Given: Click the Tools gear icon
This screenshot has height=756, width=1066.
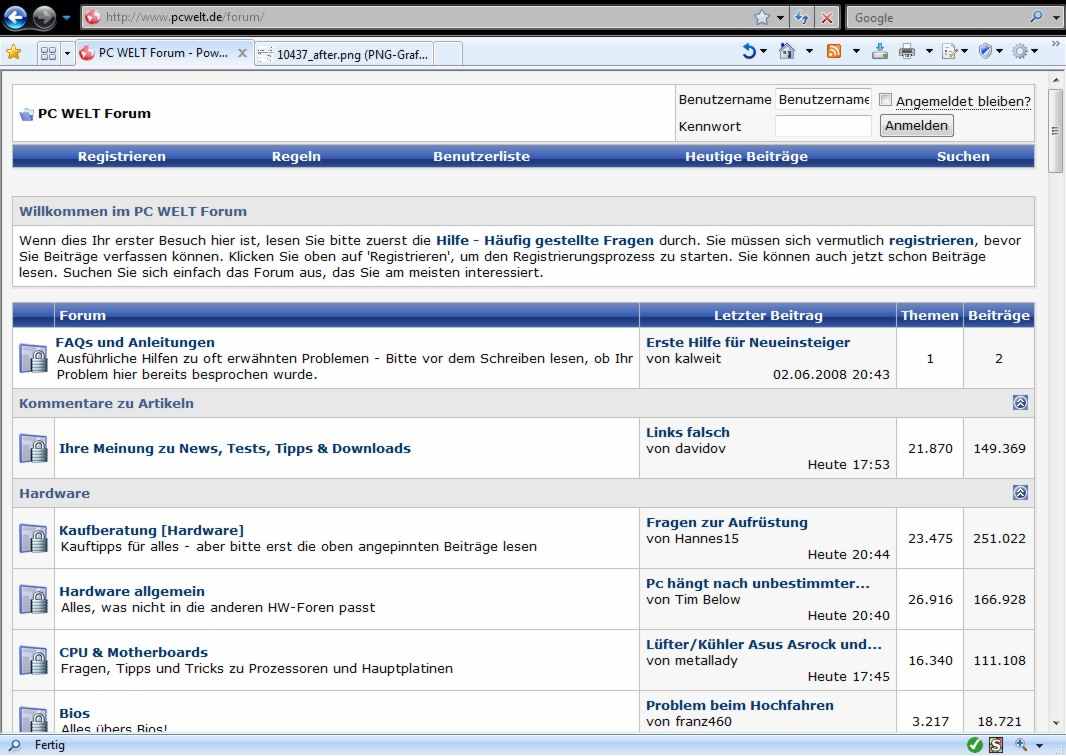Looking at the screenshot, I should [x=1020, y=51].
